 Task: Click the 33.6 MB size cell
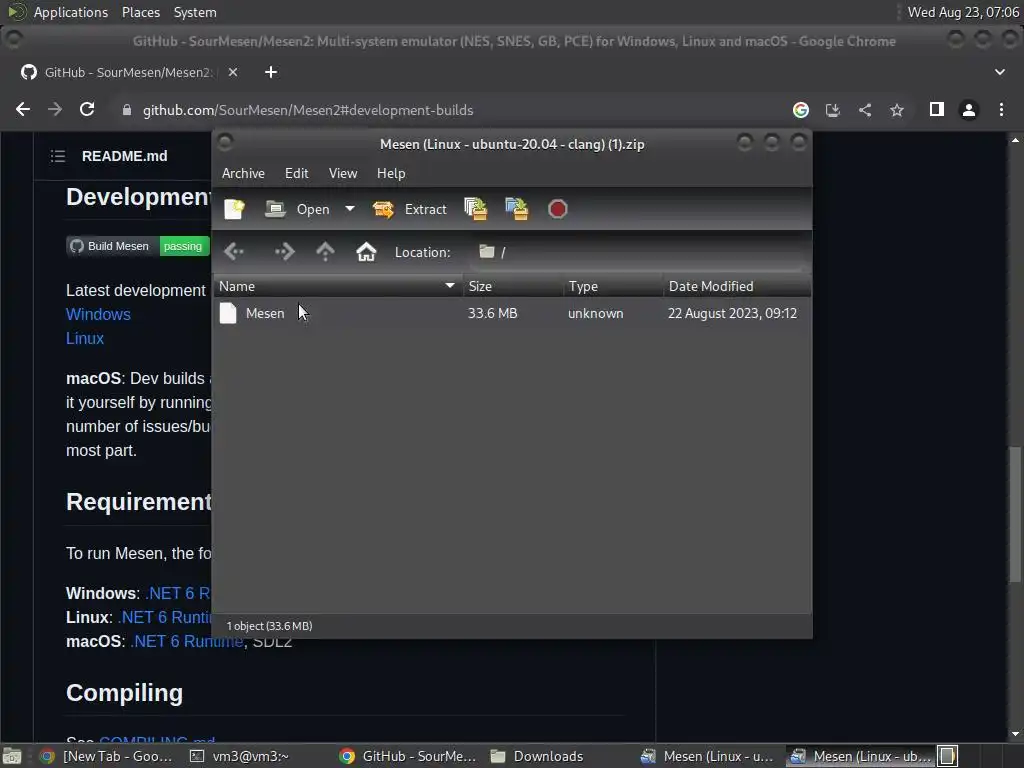[x=492, y=313]
